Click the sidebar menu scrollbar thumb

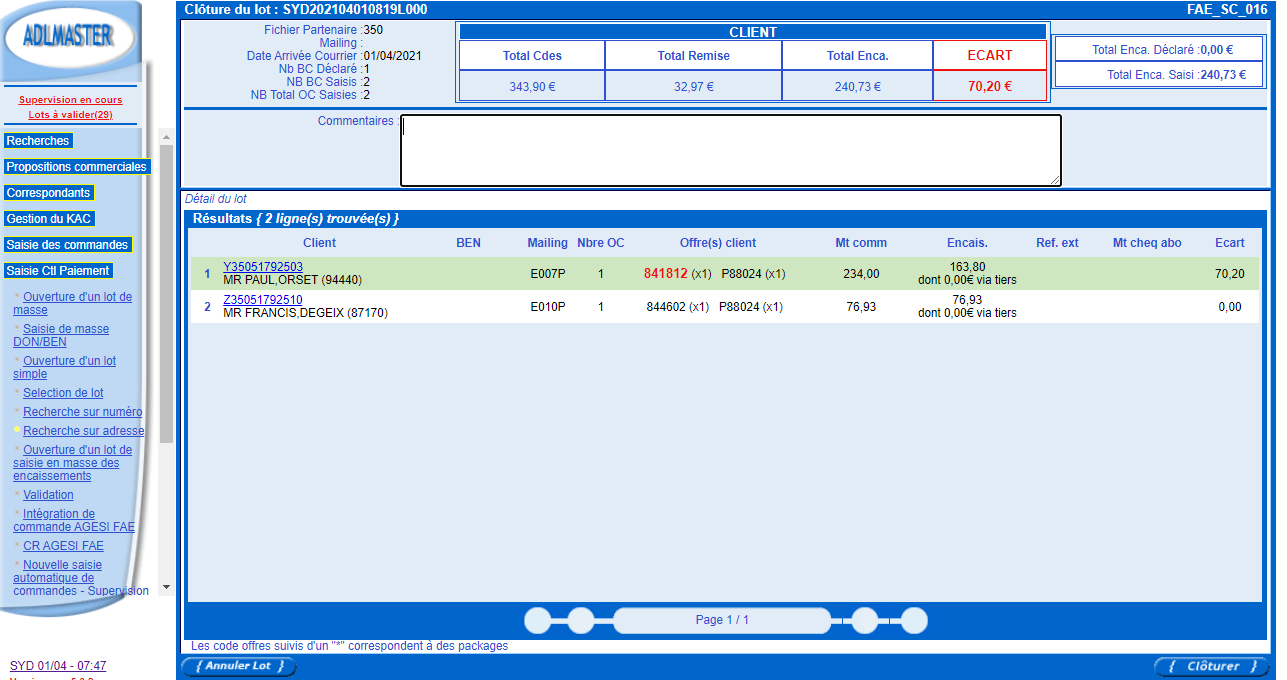click(x=166, y=293)
